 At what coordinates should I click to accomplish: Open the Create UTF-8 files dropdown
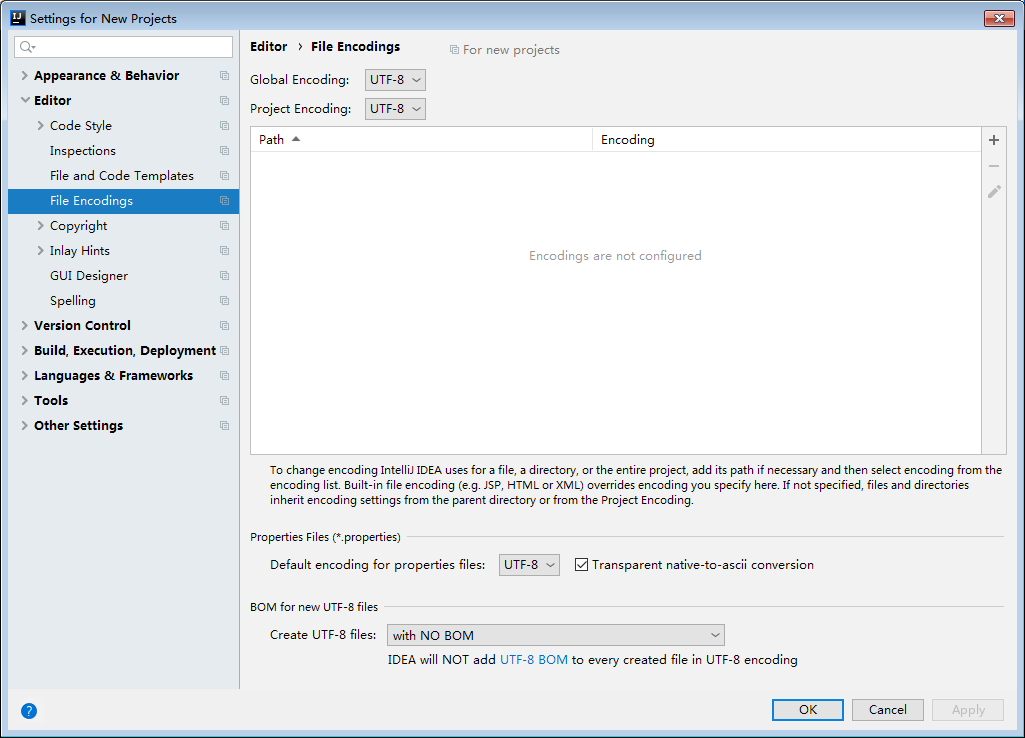coord(556,635)
